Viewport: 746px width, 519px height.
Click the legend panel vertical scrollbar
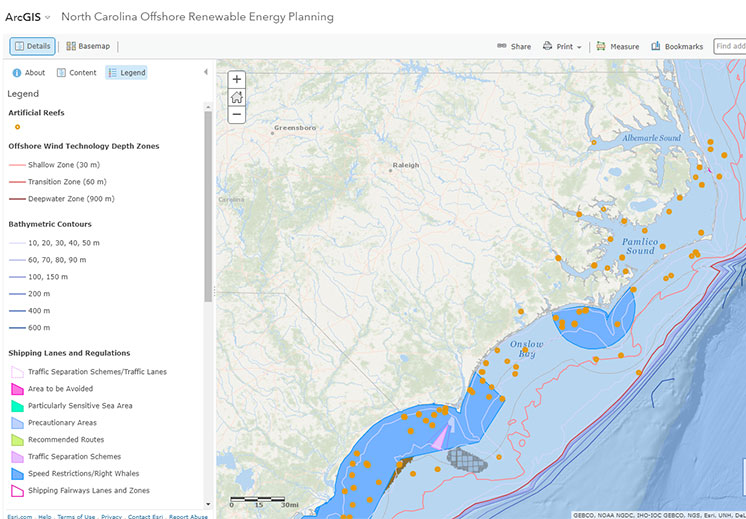pyautogui.click(x=208, y=200)
